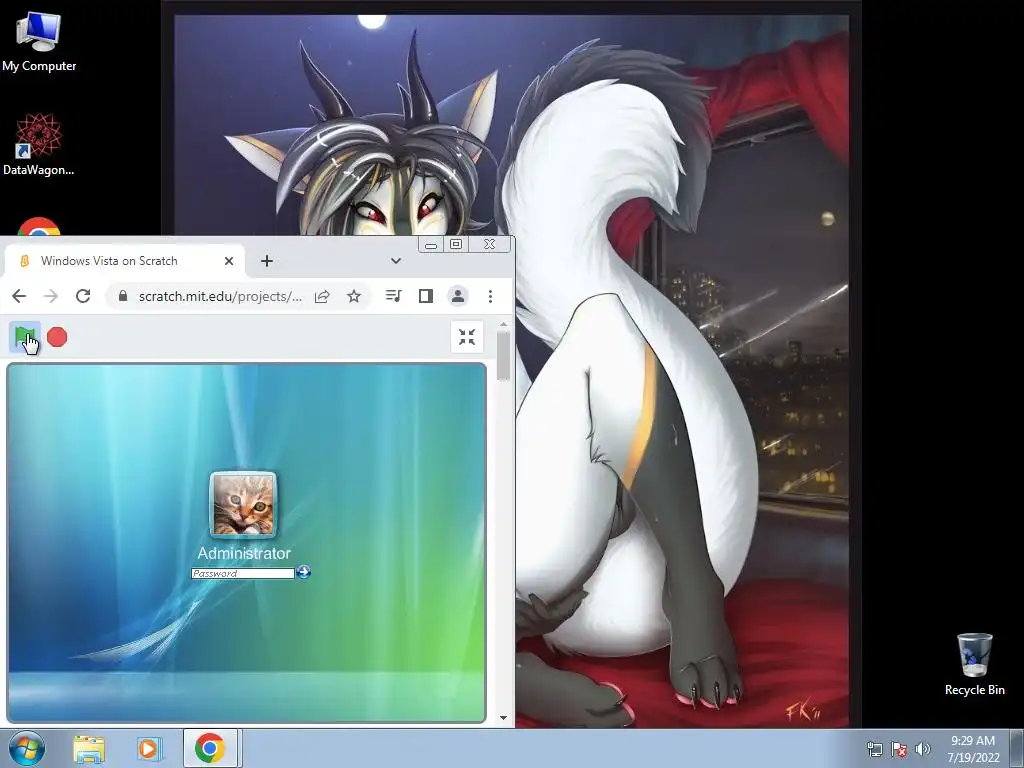Click the green flag to start project
This screenshot has height=768, width=1024.
(25, 337)
